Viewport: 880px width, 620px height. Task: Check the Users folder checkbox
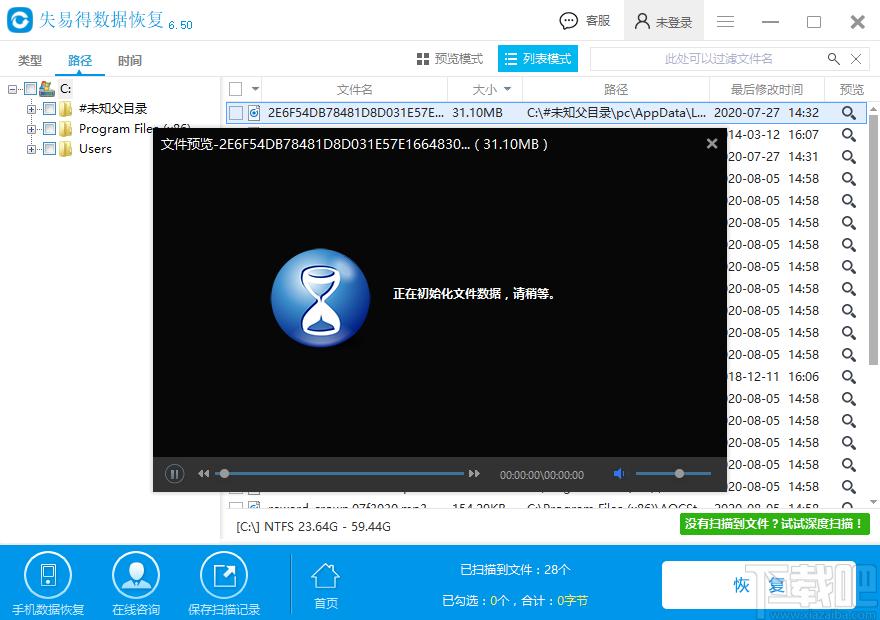coord(49,149)
